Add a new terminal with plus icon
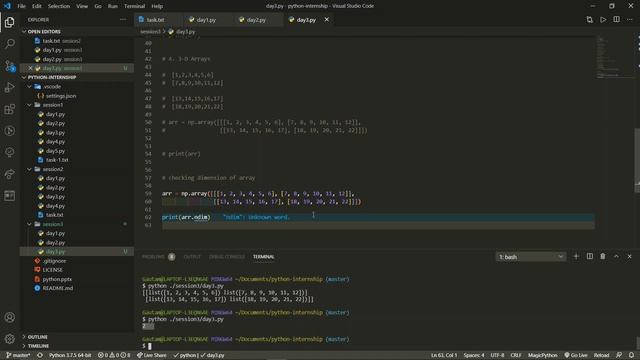The width and height of the screenshot is (640, 360). coord(576,256)
